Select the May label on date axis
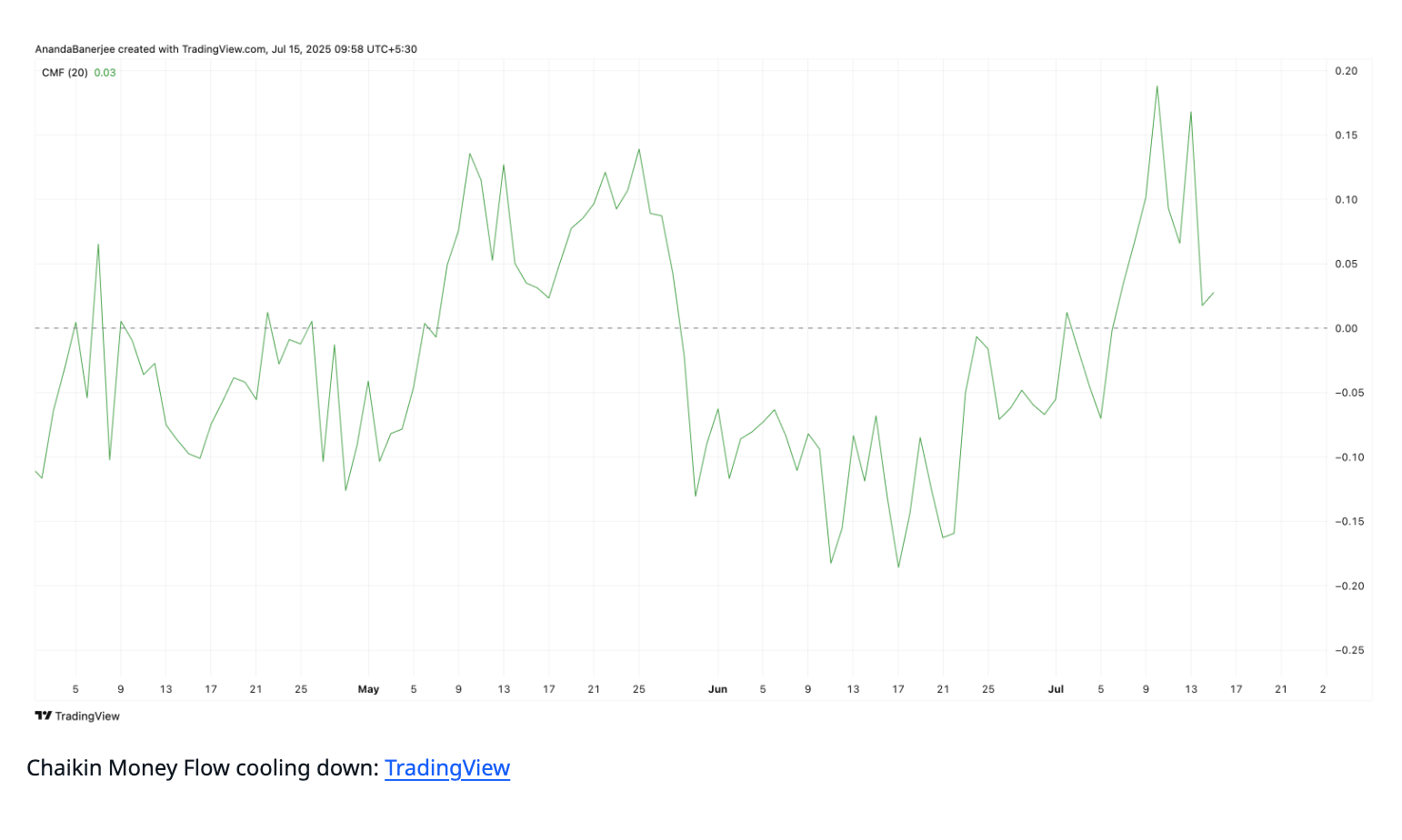1402x840 pixels. (x=368, y=689)
